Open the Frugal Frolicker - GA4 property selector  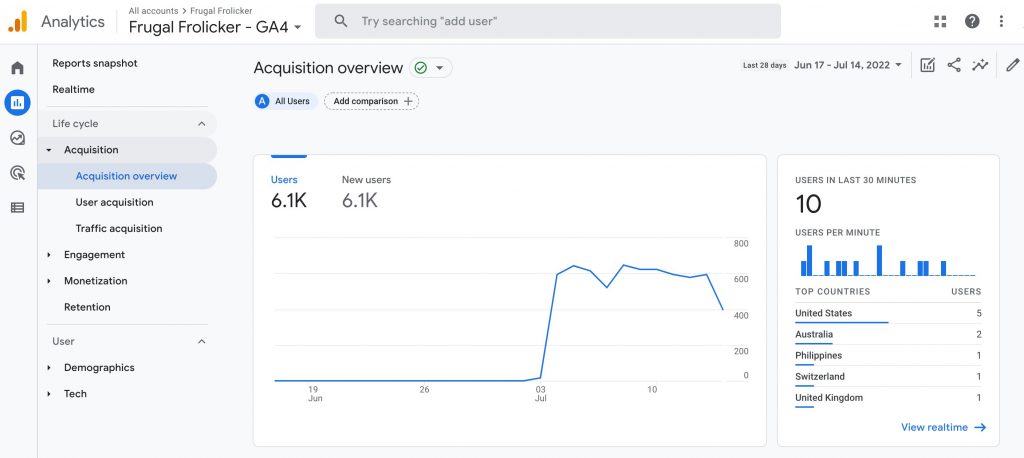pyautogui.click(x=215, y=27)
